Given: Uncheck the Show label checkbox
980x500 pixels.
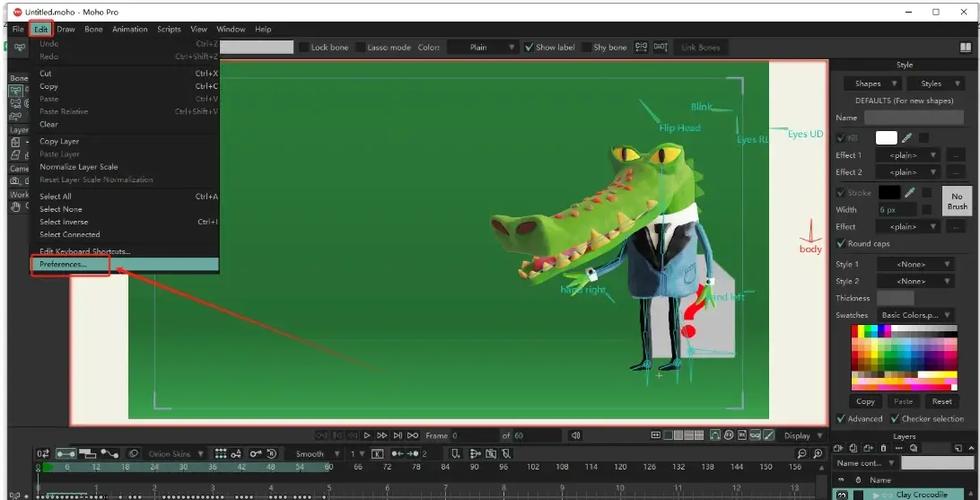Looking at the screenshot, I should coord(529,48).
